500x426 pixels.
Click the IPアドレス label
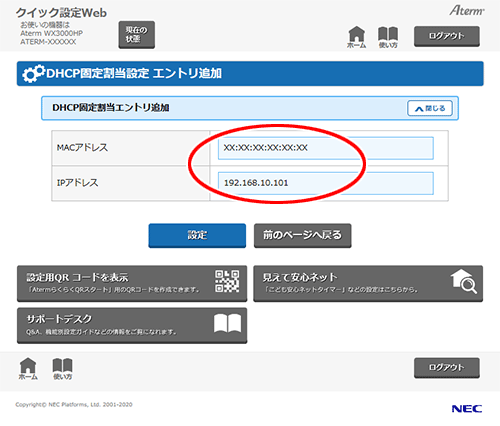coord(77,183)
